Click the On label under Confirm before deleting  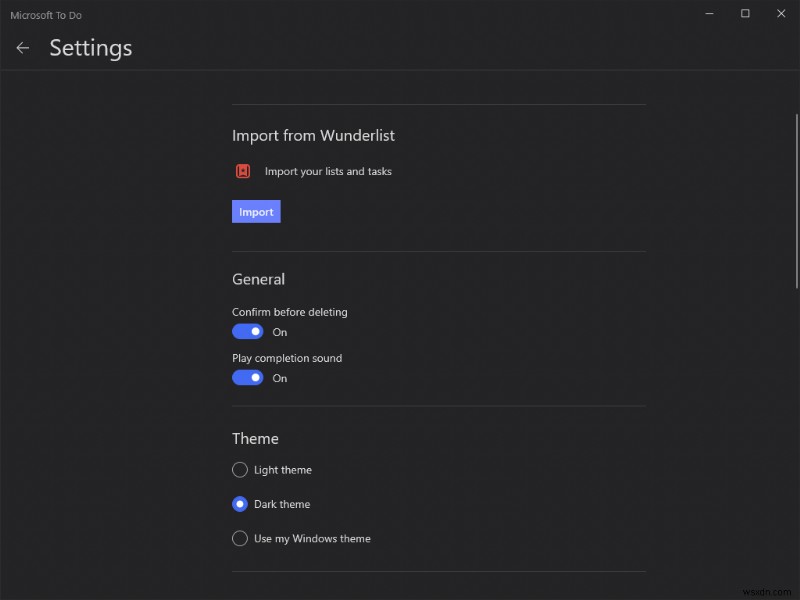tap(280, 332)
